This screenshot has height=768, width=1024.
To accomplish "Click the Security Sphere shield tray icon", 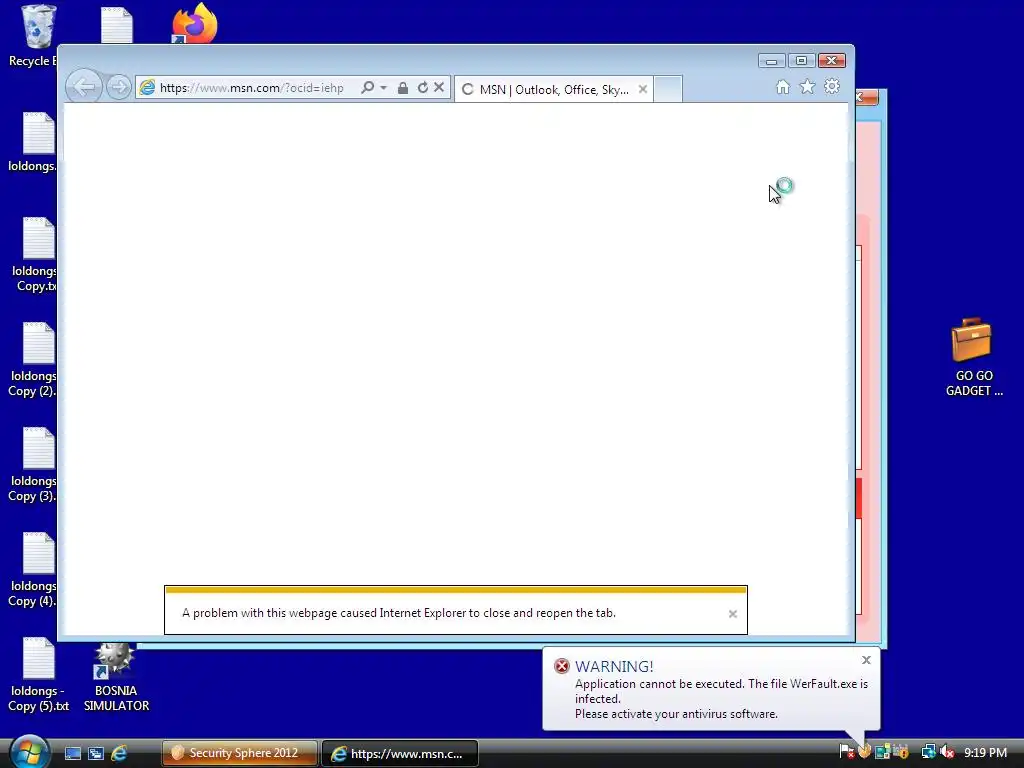I will tap(865, 752).
